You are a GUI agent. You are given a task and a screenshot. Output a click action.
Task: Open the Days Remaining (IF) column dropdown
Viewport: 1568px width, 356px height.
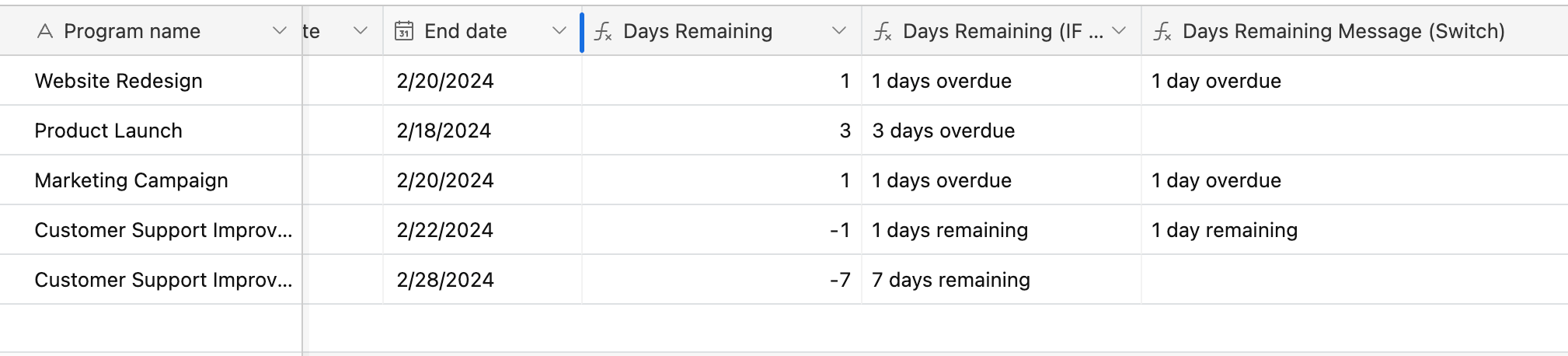pyautogui.click(x=1119, y=31)
